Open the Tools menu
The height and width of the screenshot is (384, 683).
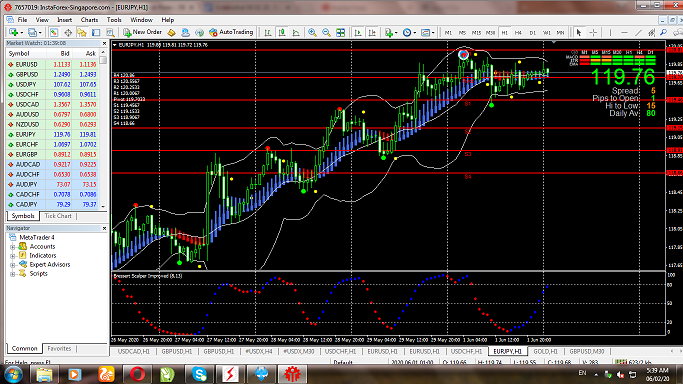tap(114, 20)
